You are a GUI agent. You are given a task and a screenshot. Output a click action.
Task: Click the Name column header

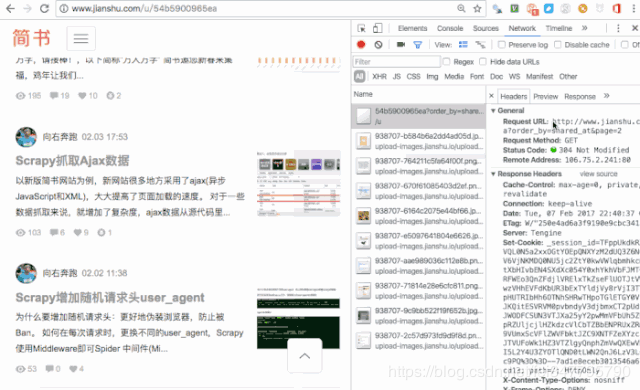[363, 94]
